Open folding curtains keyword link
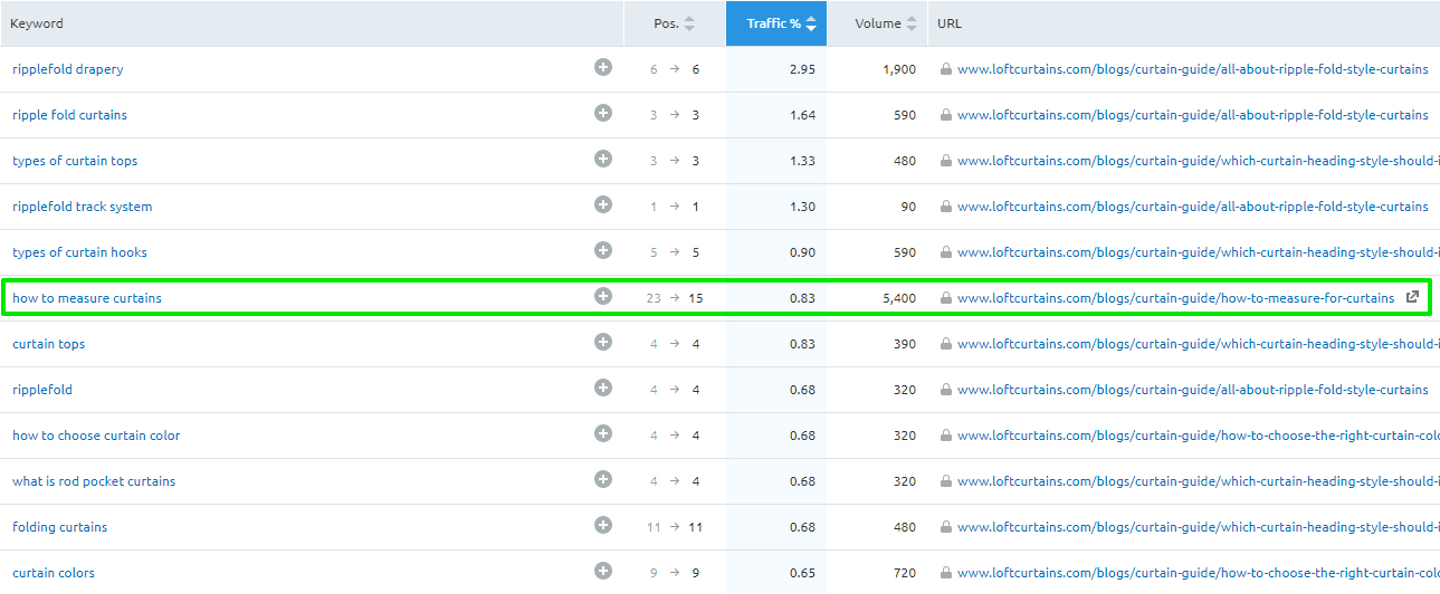Viewport: 1440px width, 594px height. 60,527
